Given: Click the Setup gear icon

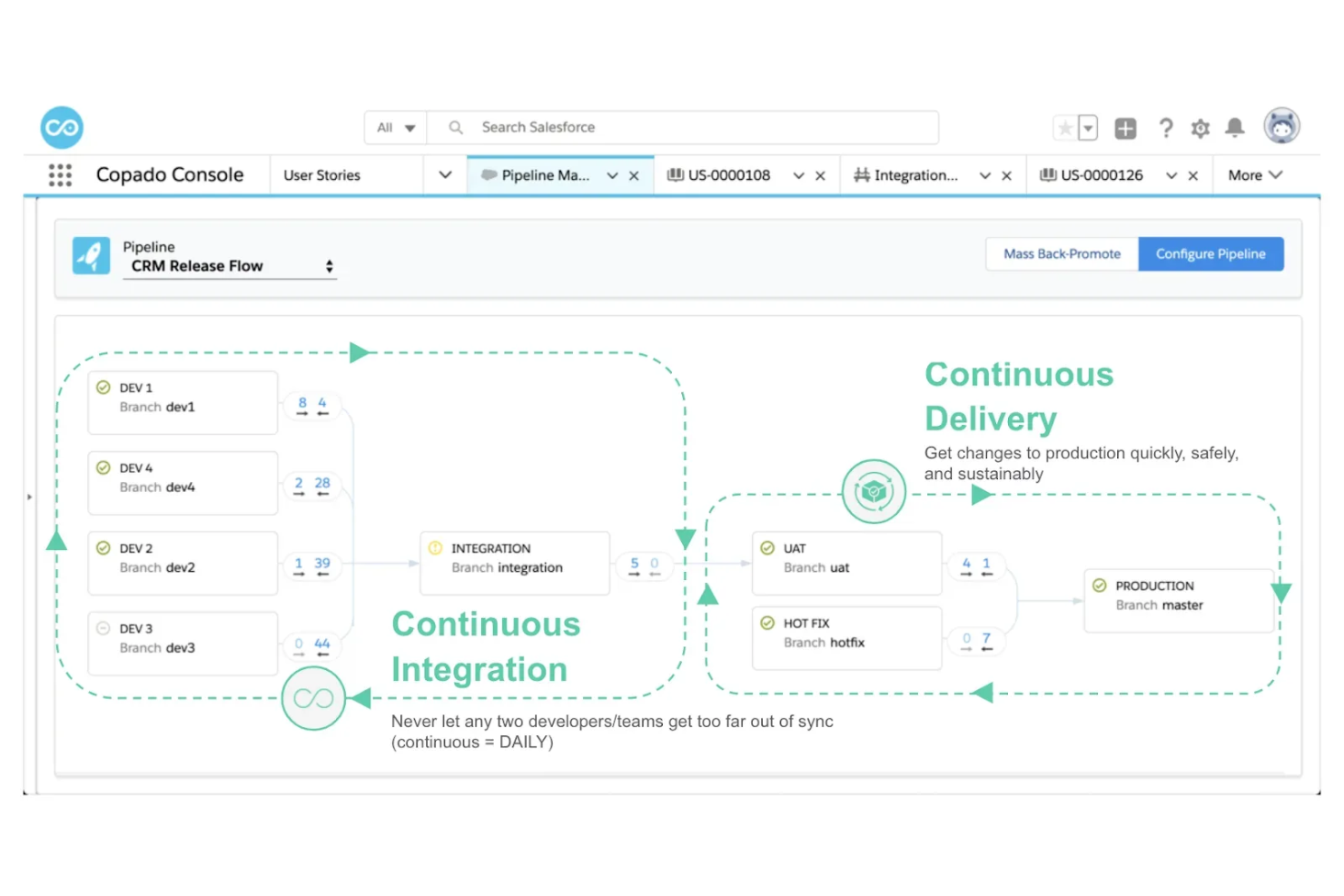Looking at the screenshot, I should [1201, 128].
